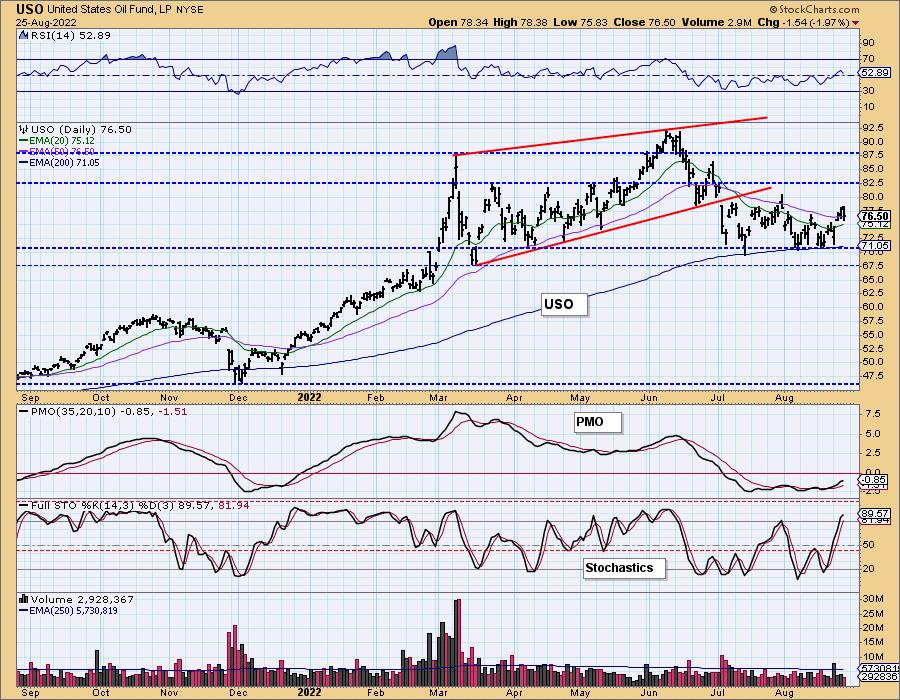The width and height of the screenshot is (900, 700).
Task: Click the StockCharts.com copyright text
Action: pos(814,9)
